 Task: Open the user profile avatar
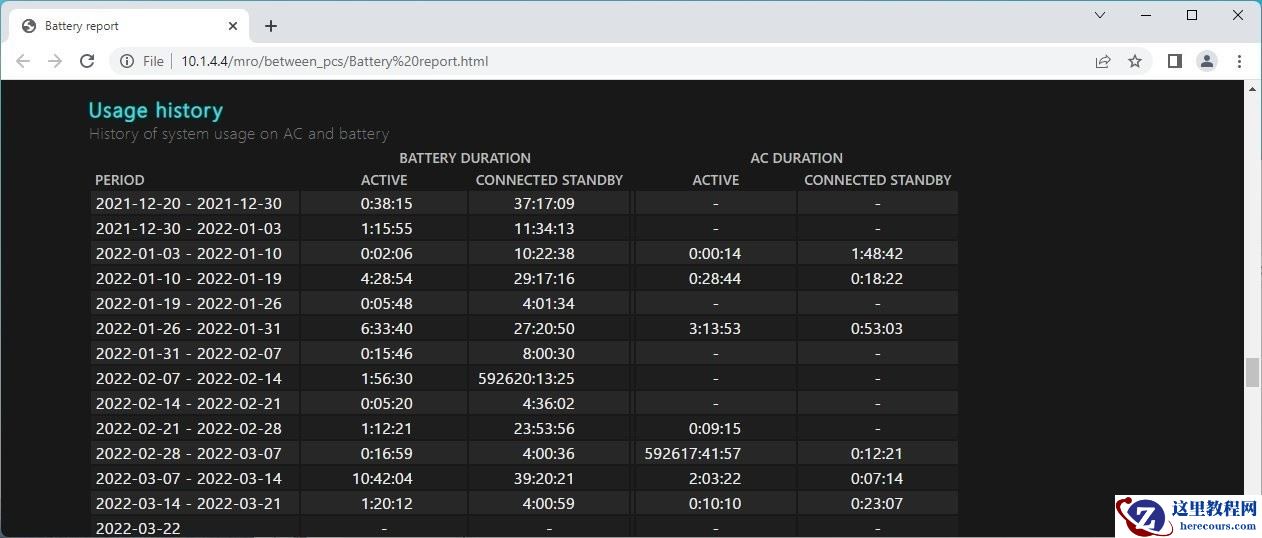click(x=1207, y=61)
